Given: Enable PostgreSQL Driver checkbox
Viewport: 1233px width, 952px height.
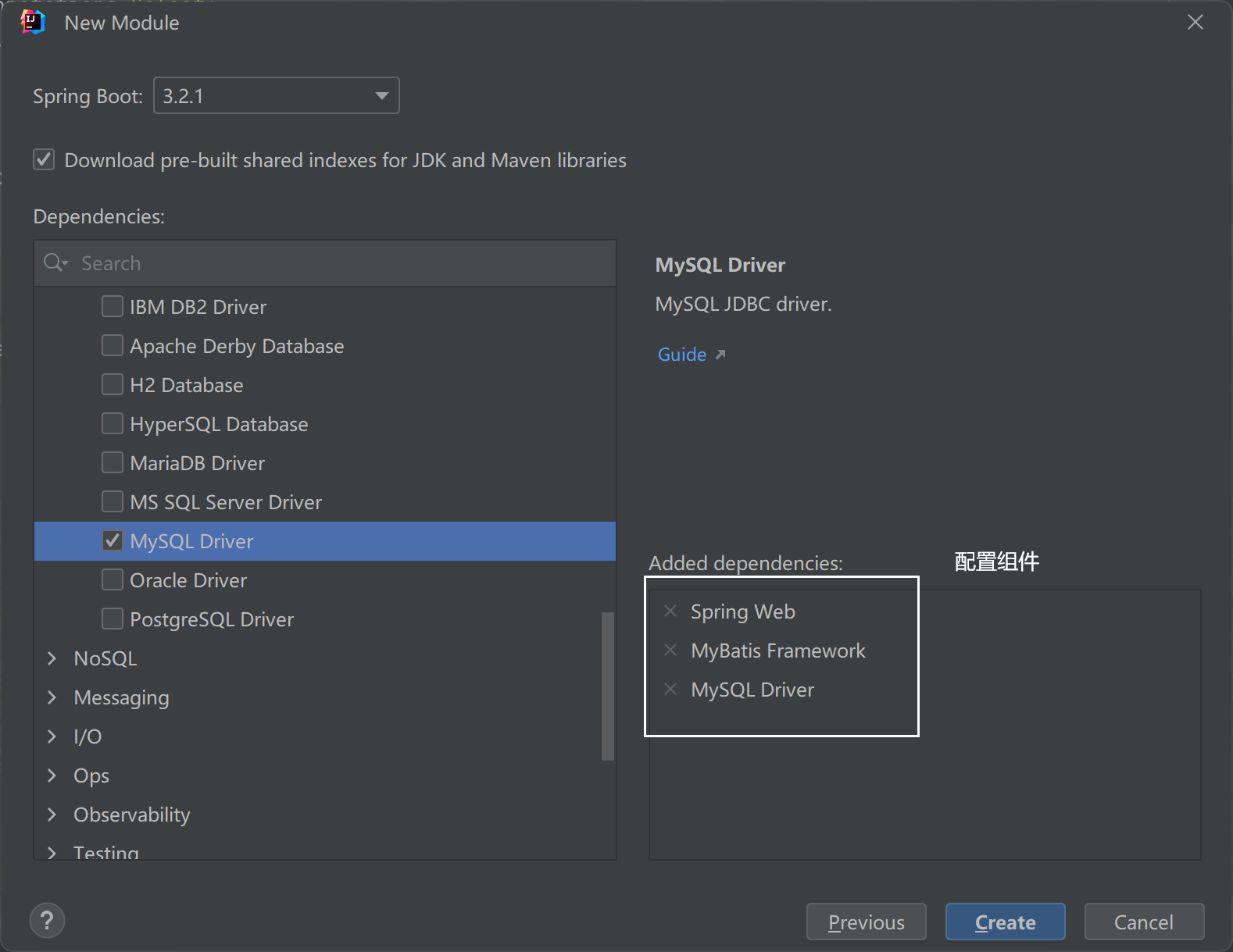Looking at the screenshot, I should point(113,619).
